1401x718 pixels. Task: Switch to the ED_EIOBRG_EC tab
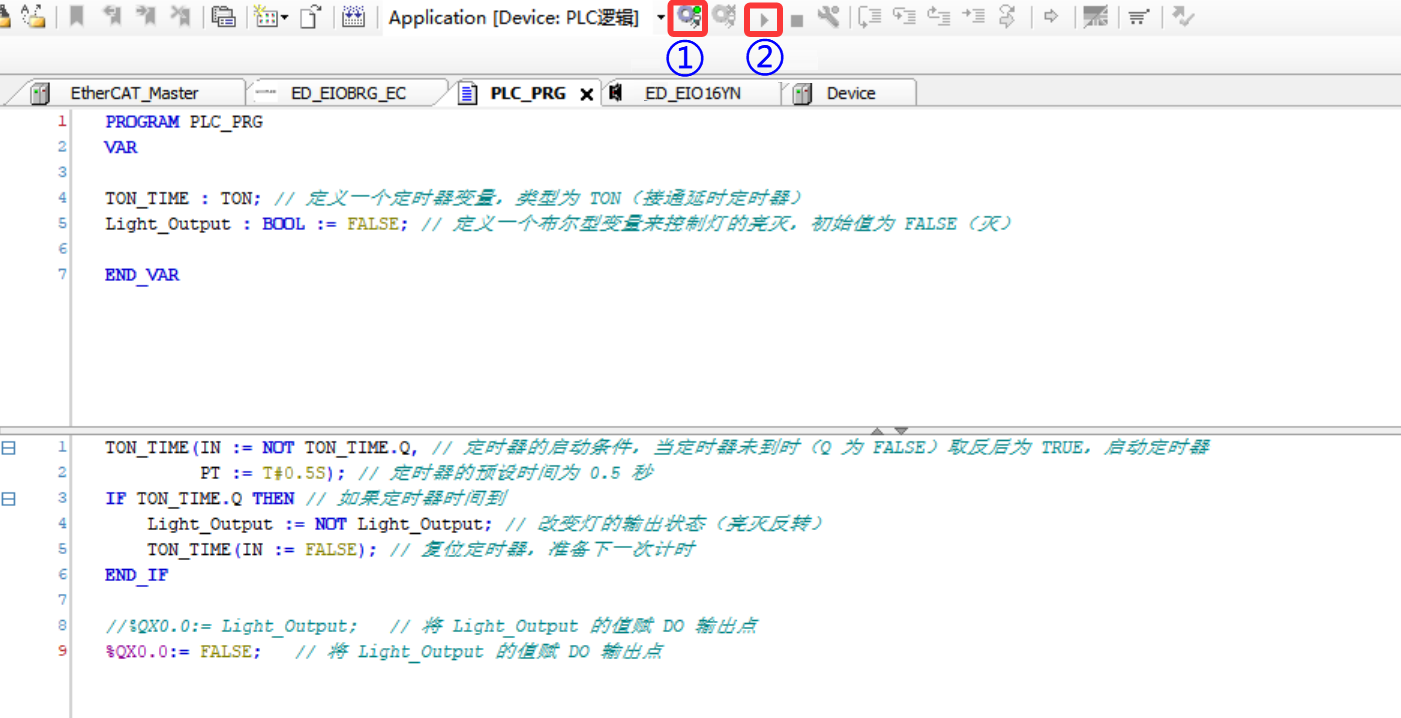coord(348,93)
